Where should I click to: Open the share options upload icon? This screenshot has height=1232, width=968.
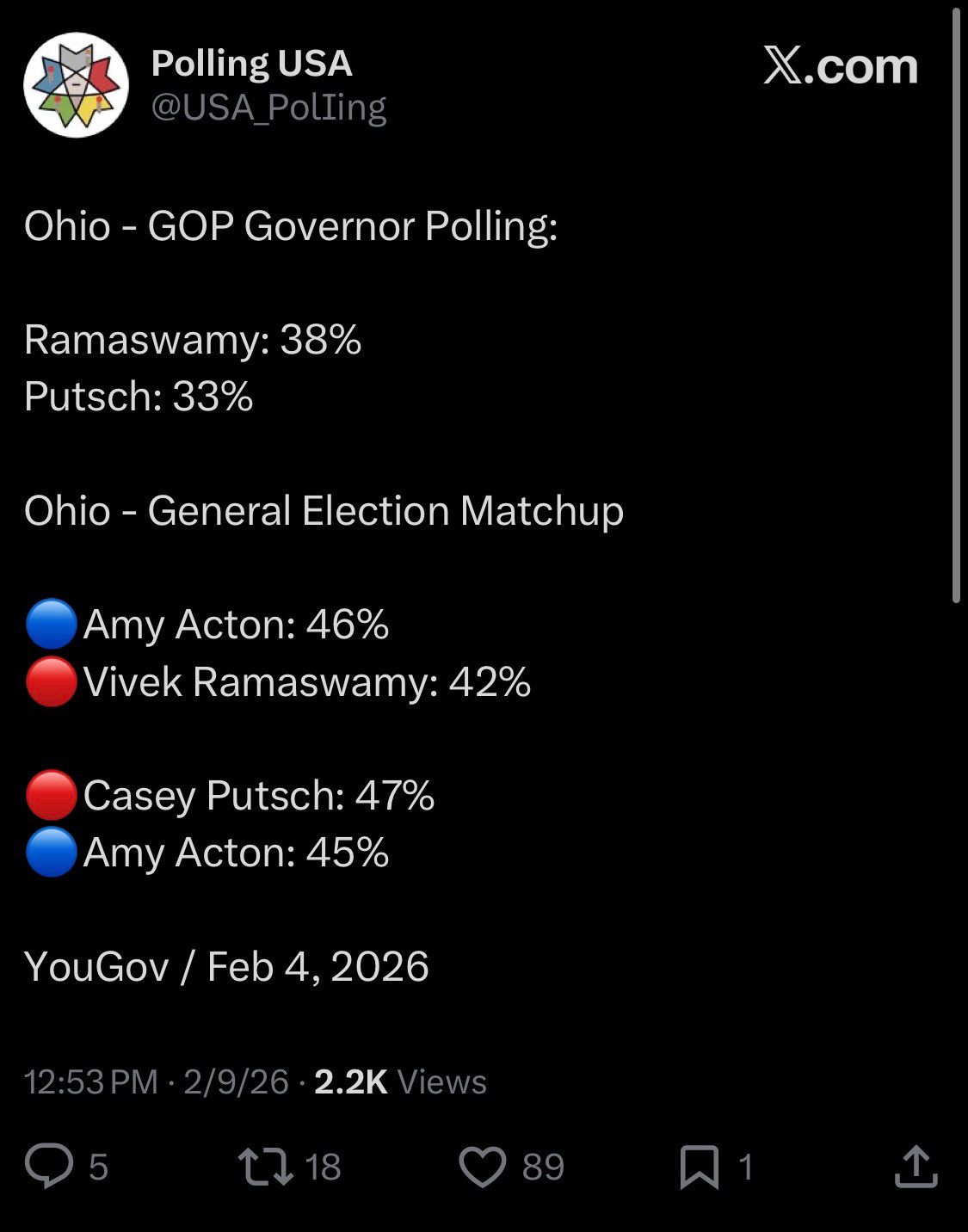[x=916, y=1166]
